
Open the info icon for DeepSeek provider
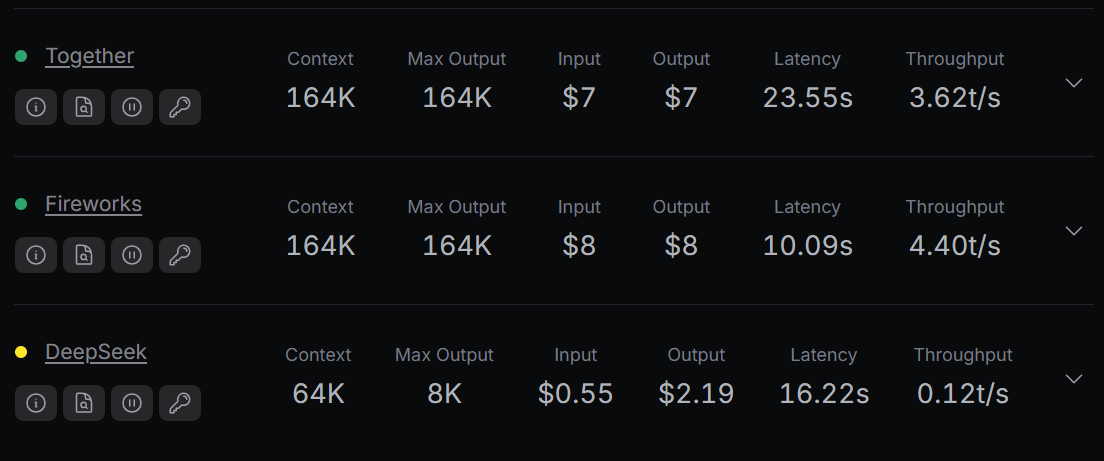click(x=36, y=403)
